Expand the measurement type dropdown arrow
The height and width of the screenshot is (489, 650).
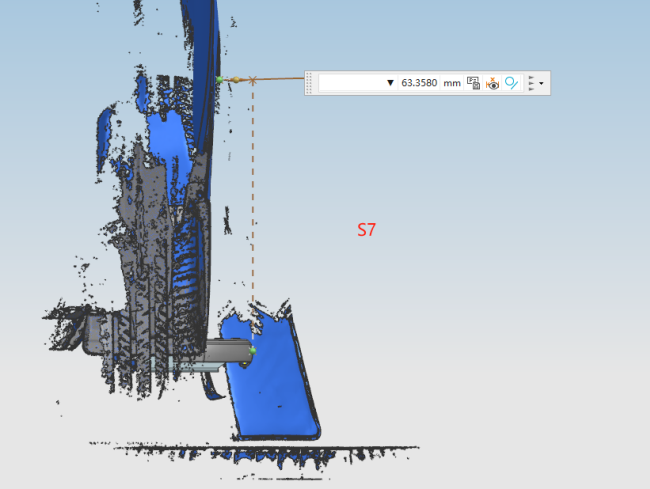coord(390,84)
